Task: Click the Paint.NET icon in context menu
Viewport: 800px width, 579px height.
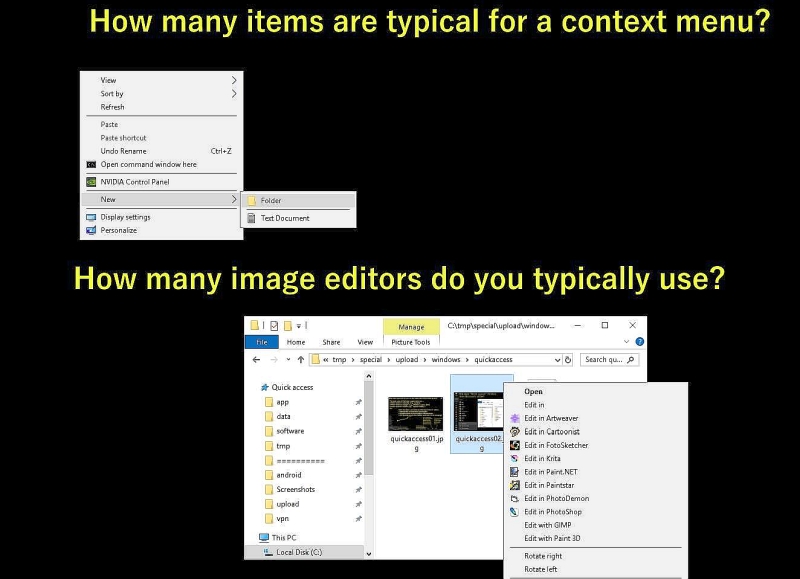Action: coord(515,472)
